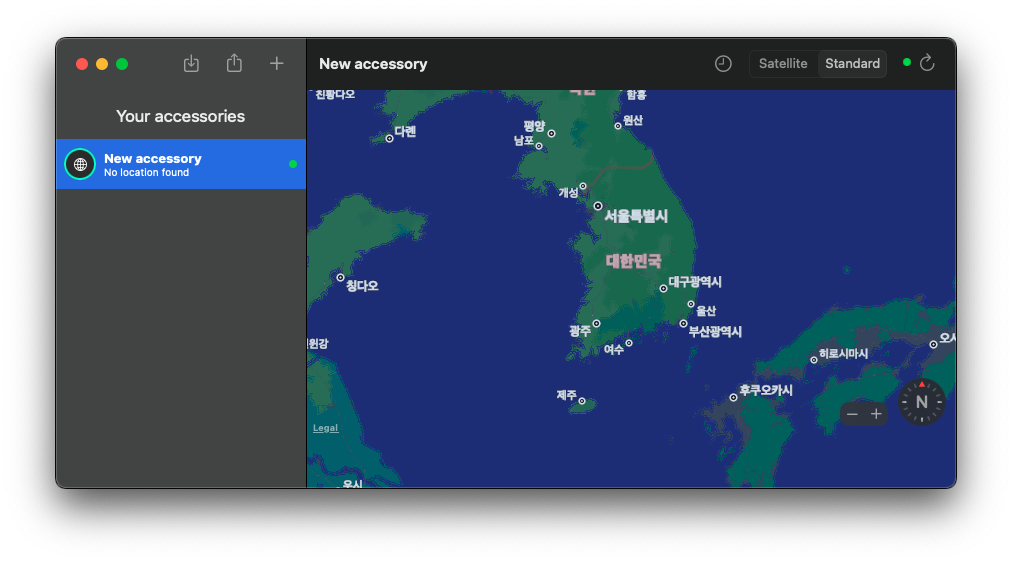Open the Legal link on map
The height and width of the screenshot is (562, 1012).
(325, 428)
